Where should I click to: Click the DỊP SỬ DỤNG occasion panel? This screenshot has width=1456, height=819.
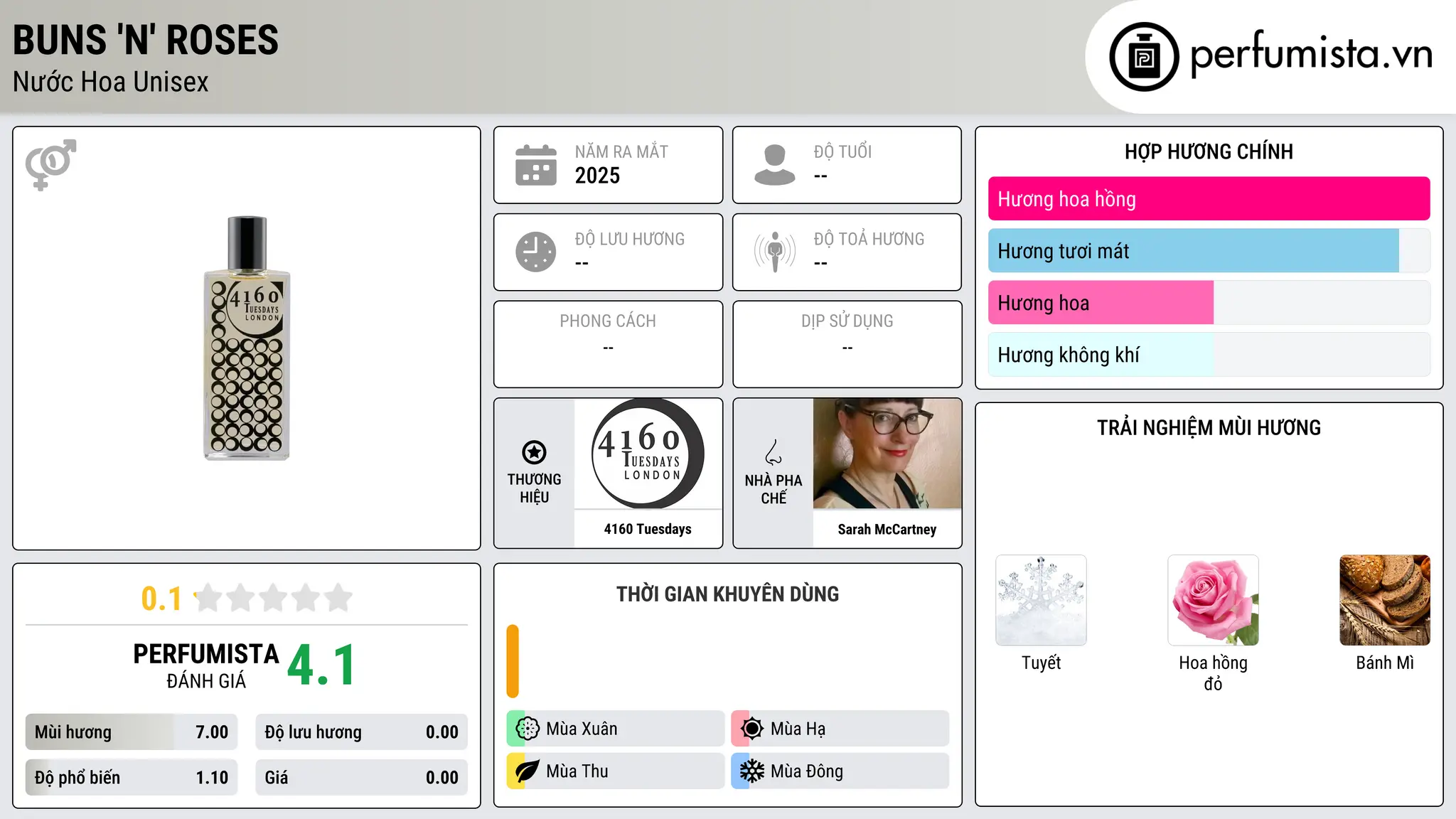847,344
